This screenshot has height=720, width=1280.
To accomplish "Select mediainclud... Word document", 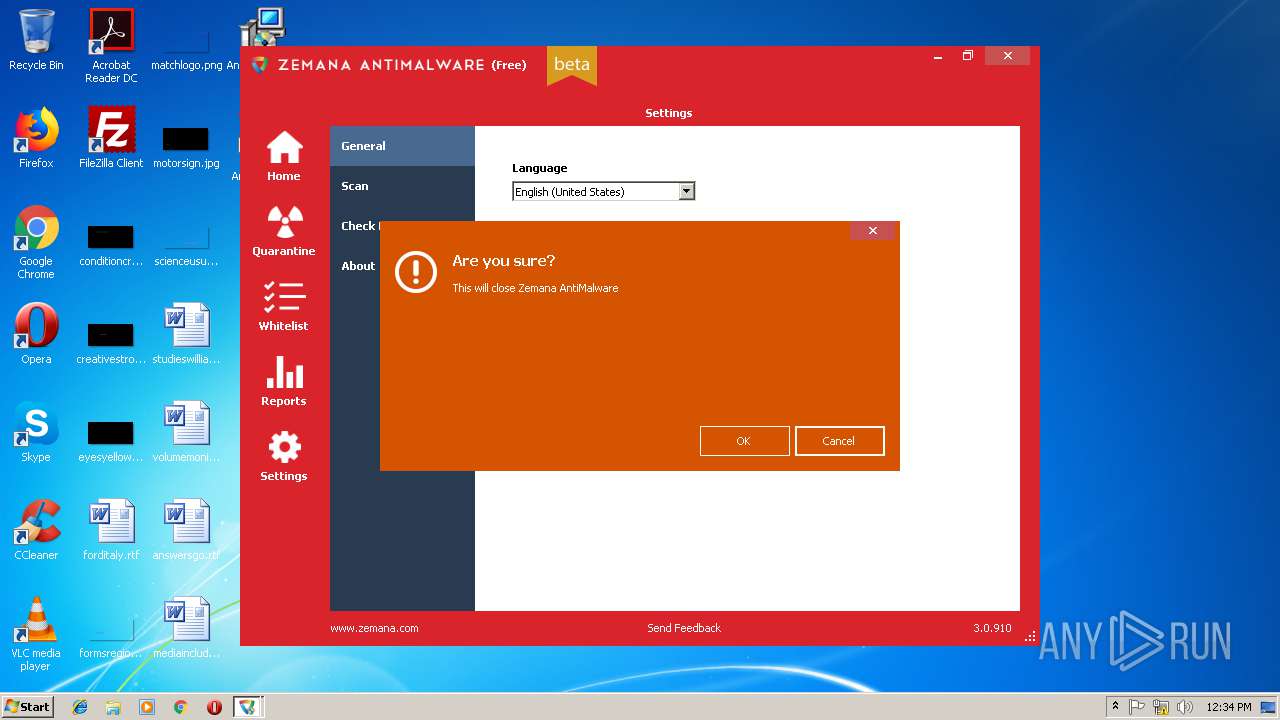I will (186, 628).
